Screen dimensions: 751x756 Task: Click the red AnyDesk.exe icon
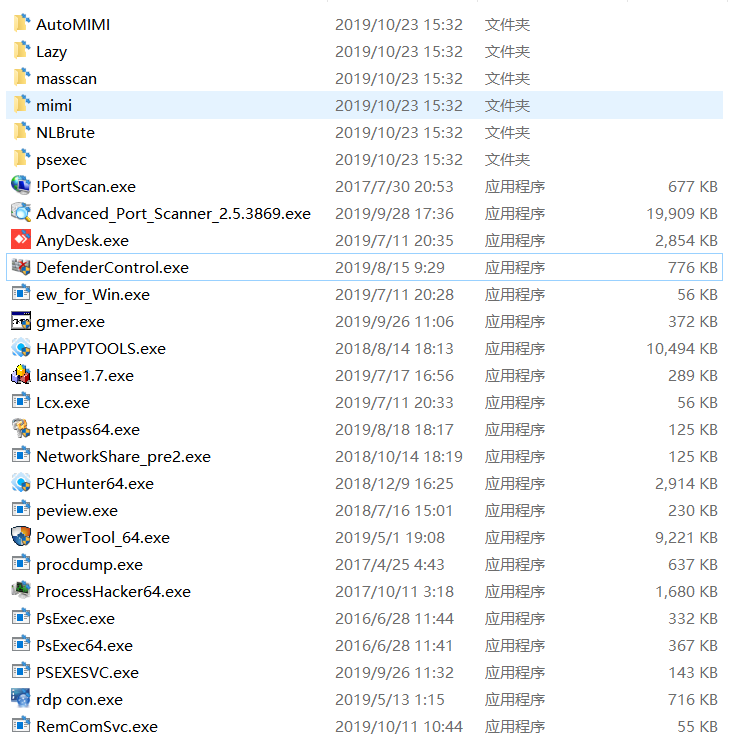click(21, 240)
